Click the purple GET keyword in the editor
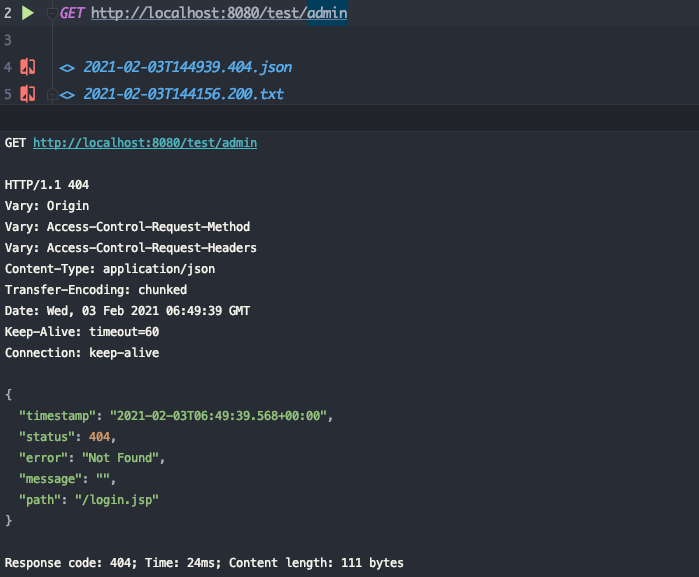 pyautogui.click(x=71, y=13)
